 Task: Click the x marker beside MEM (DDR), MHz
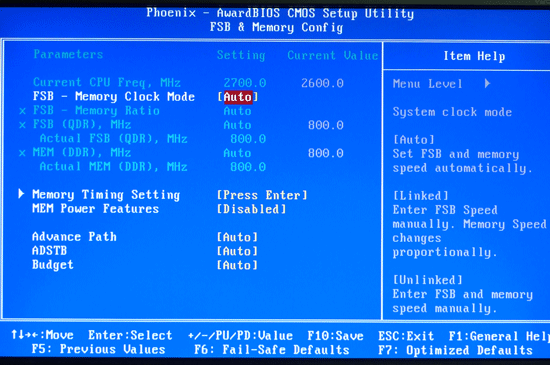coord(22,153)
